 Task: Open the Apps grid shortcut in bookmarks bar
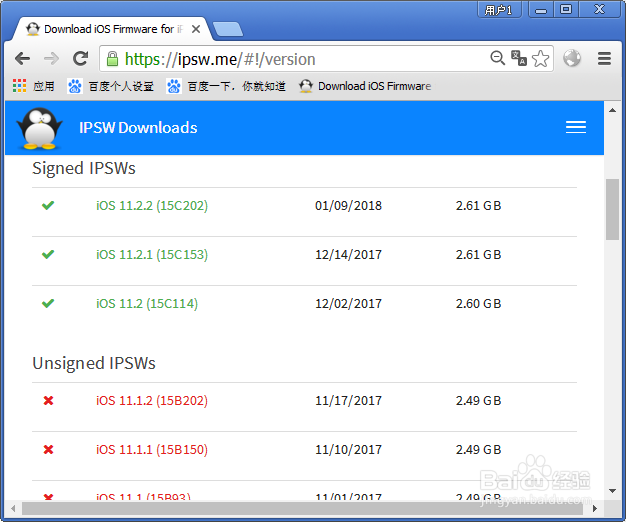tap(33, 86)
